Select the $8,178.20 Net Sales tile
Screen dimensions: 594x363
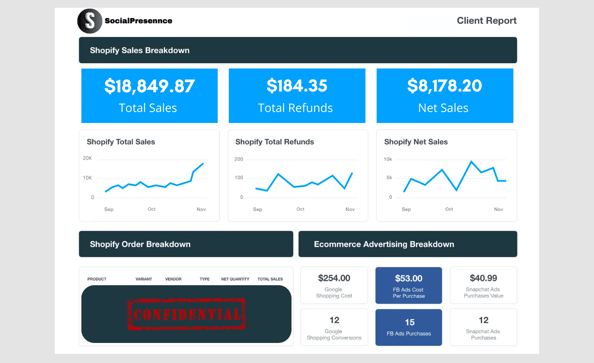point(445,95)
